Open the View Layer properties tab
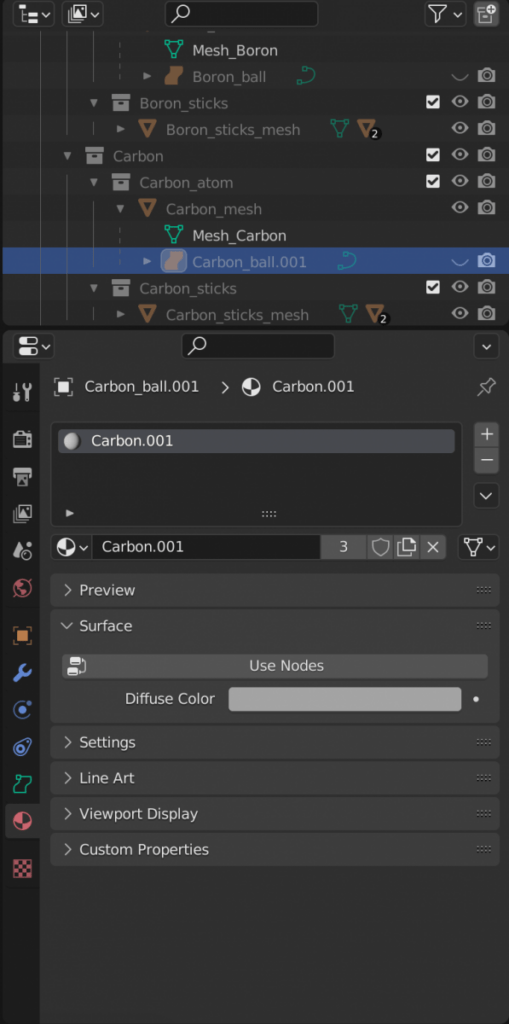The image size is (509, 1024). click(x=22, y=514)
